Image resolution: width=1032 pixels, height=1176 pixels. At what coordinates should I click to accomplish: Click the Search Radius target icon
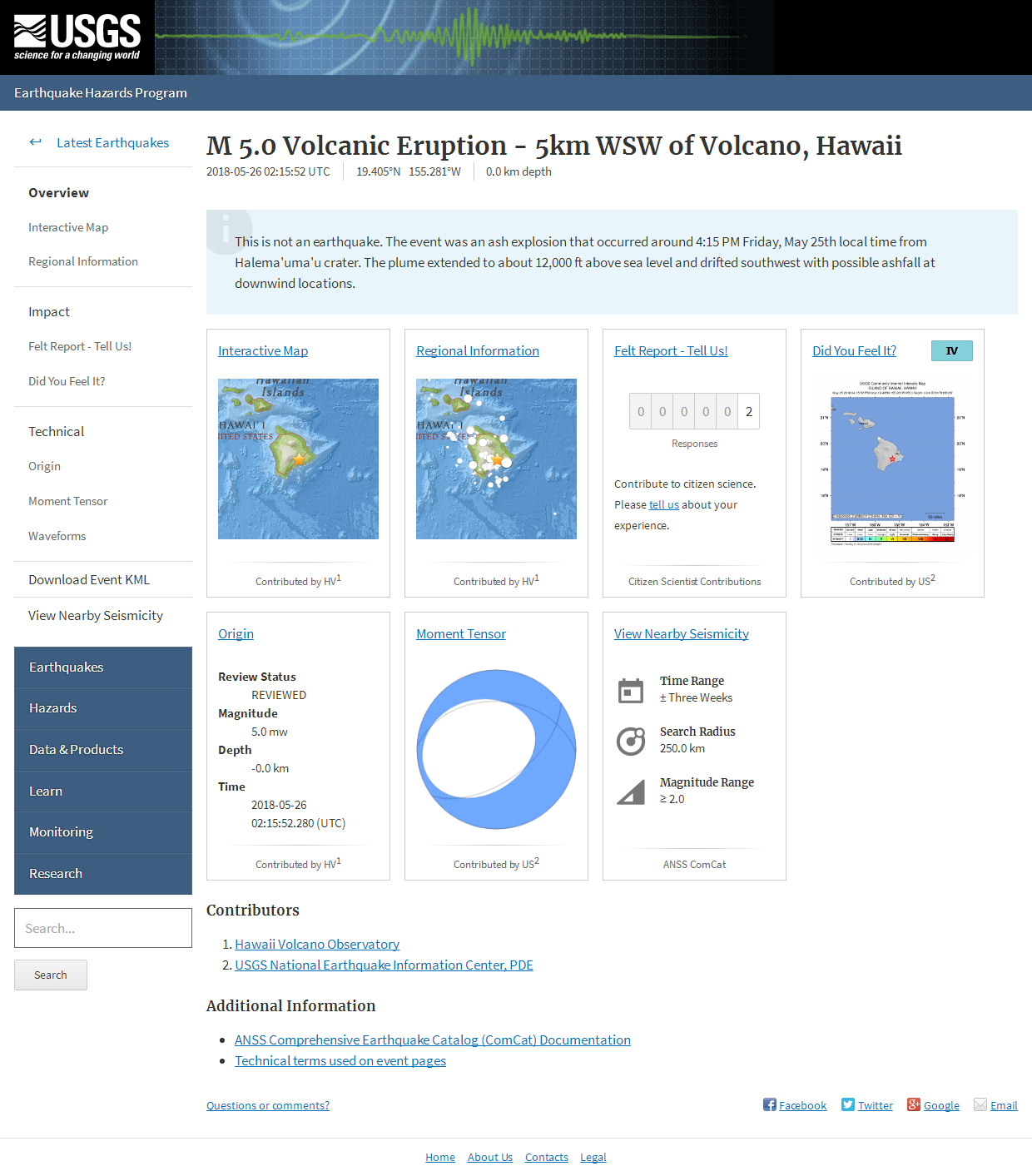pyautogui.click(x=631, y=741)
